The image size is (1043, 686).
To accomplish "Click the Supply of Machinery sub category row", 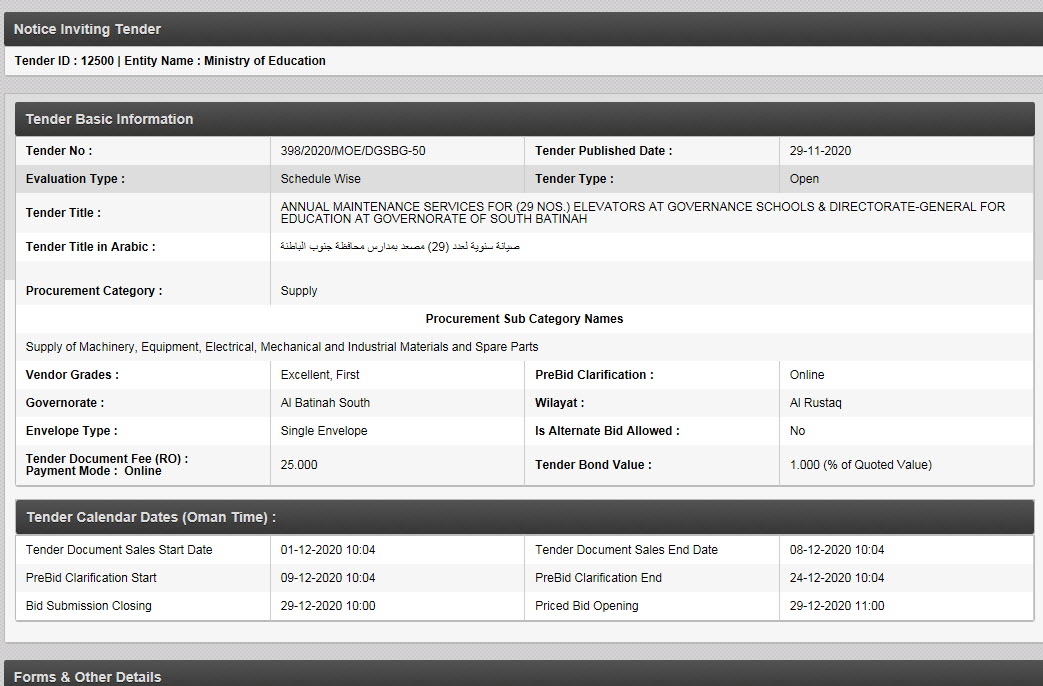I will click(282, 347).
